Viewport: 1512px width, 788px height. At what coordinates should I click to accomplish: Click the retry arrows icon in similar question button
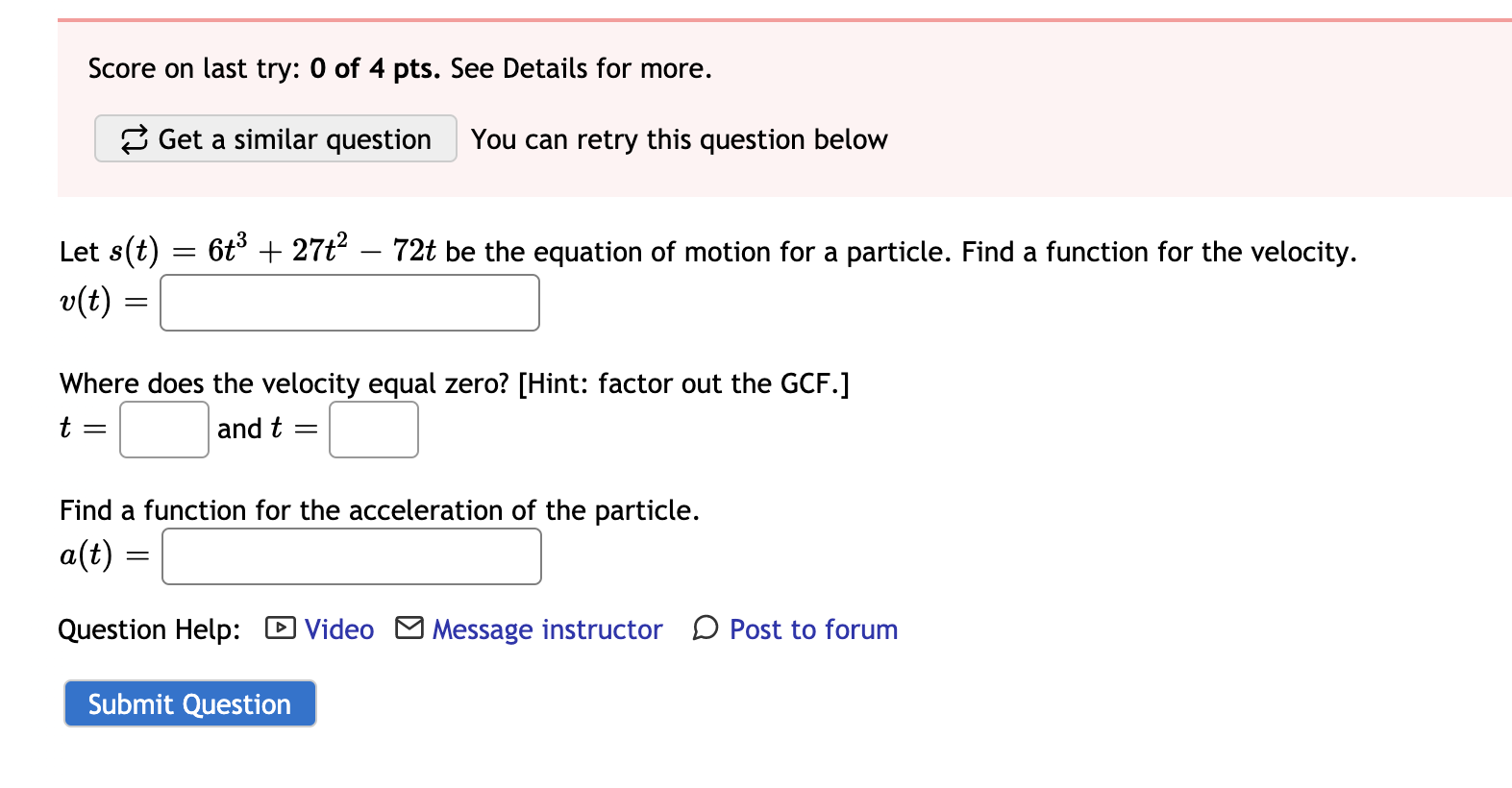point(135,139)
